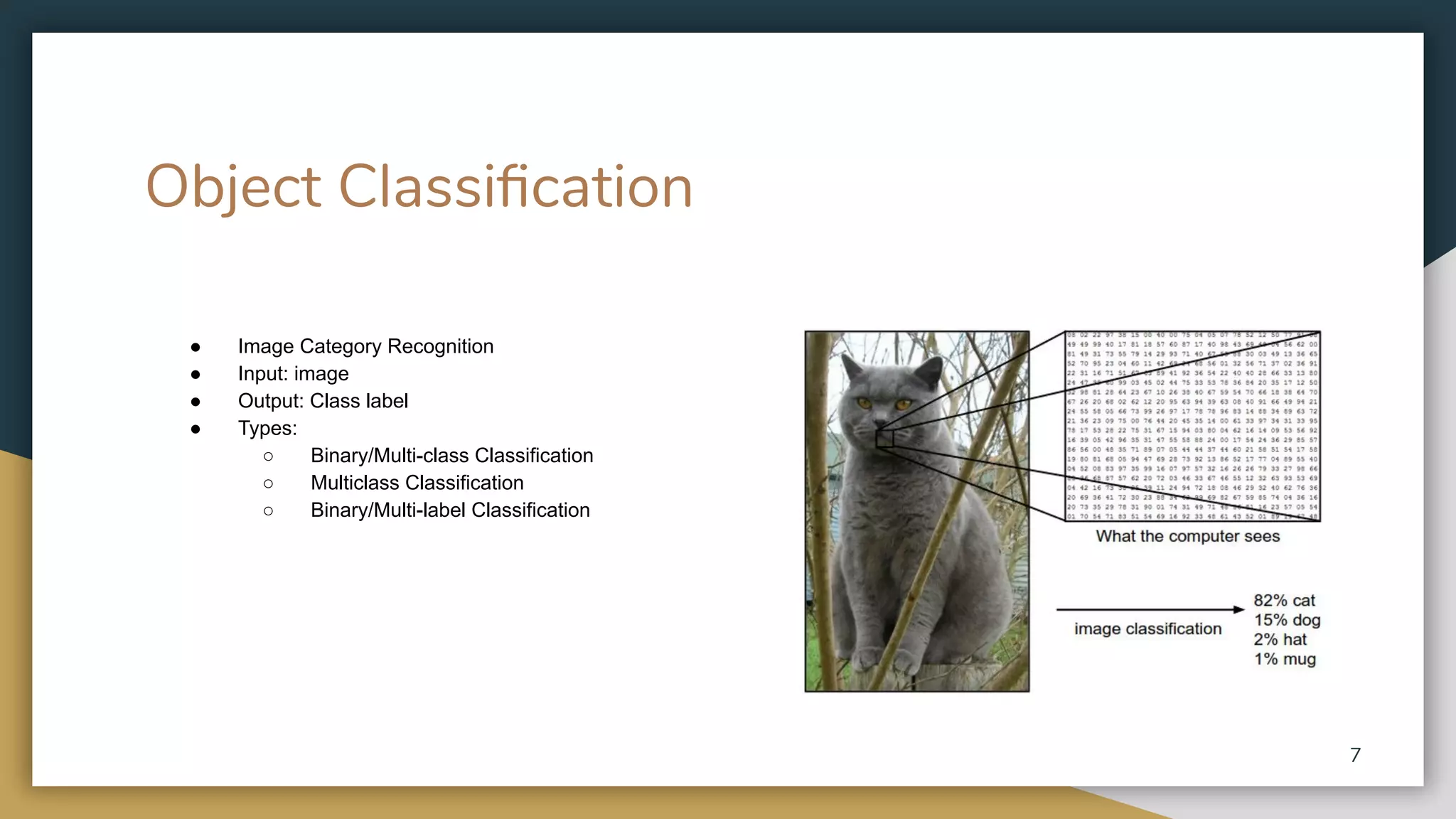This screenshot has height=819, width=1456.
Task: Click the '15% dog' result text
Action: coord(1287,620)
